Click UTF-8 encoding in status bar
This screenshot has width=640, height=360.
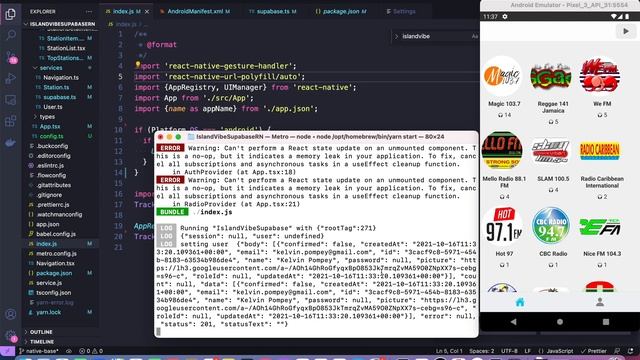509,351
